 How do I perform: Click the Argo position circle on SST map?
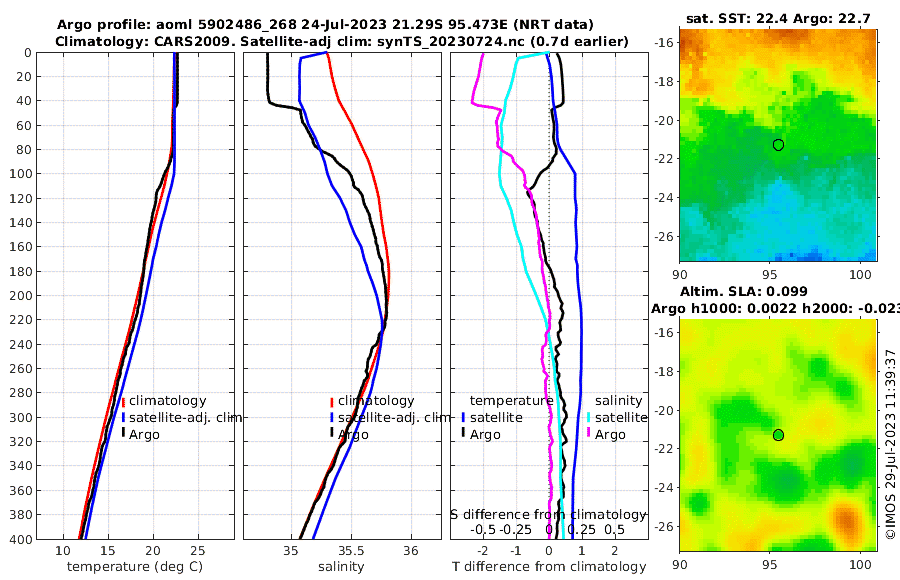click(778, 145)
